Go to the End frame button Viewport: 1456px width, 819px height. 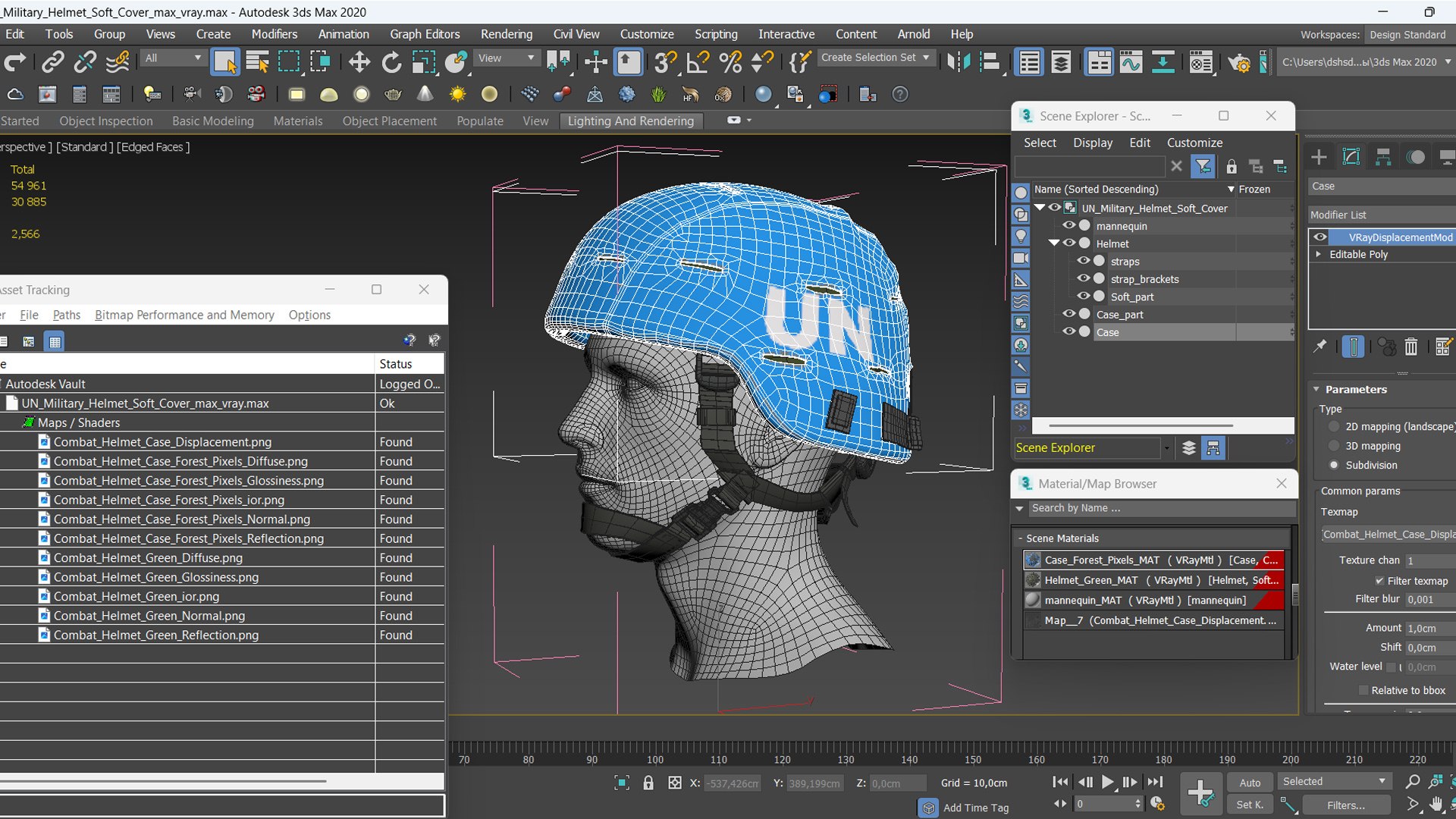pyautogui.click(x=1155, y=782)
